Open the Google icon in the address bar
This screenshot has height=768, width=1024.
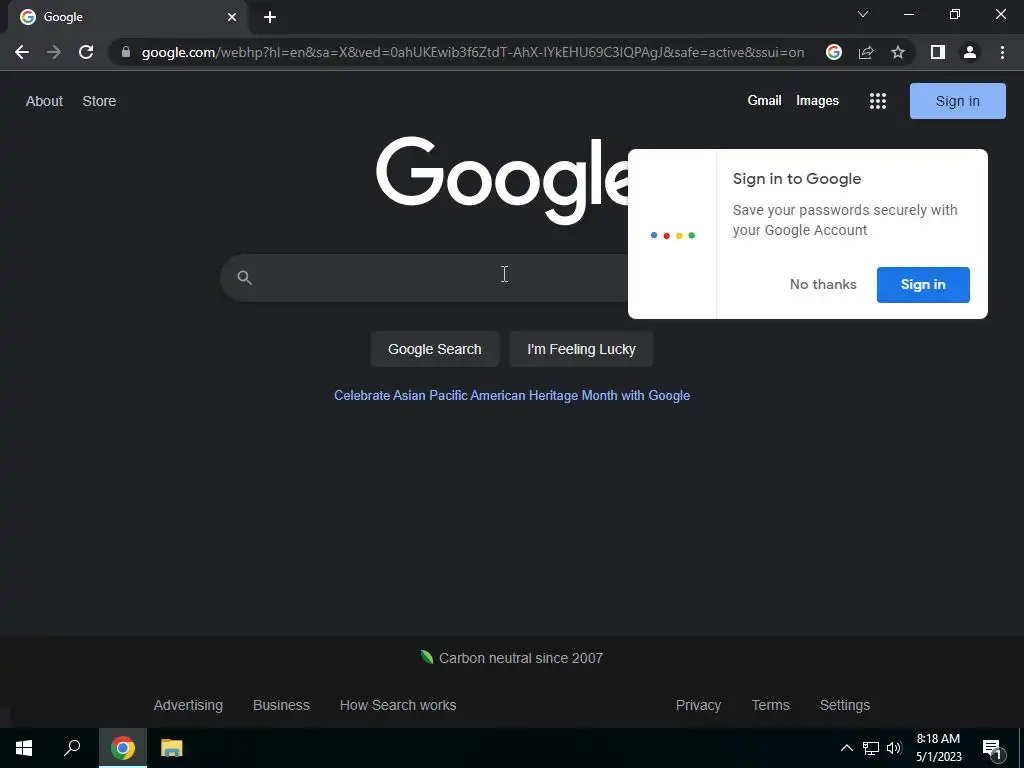(833, 52)
